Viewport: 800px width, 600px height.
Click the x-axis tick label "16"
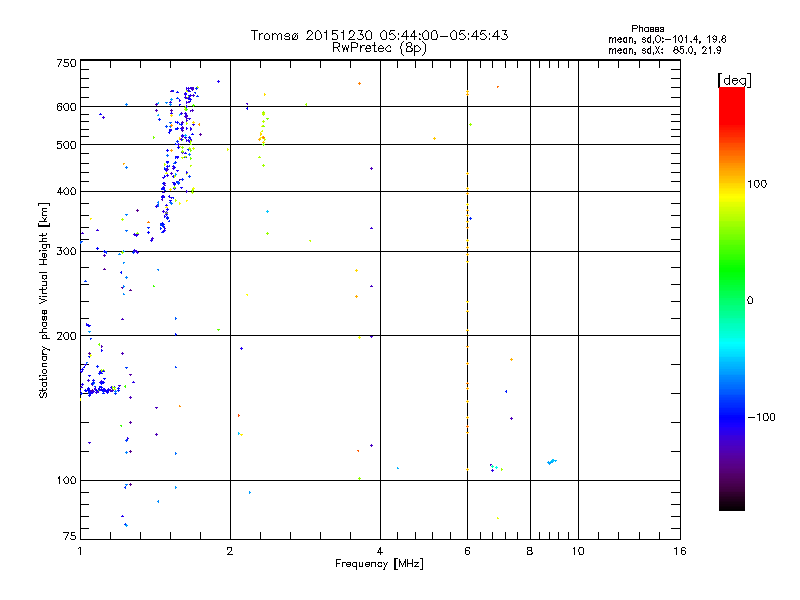(680, 551)
